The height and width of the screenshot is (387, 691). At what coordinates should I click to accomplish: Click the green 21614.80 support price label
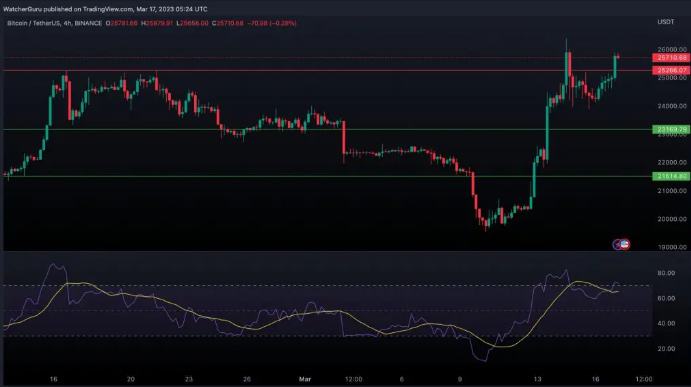[671, 177]
